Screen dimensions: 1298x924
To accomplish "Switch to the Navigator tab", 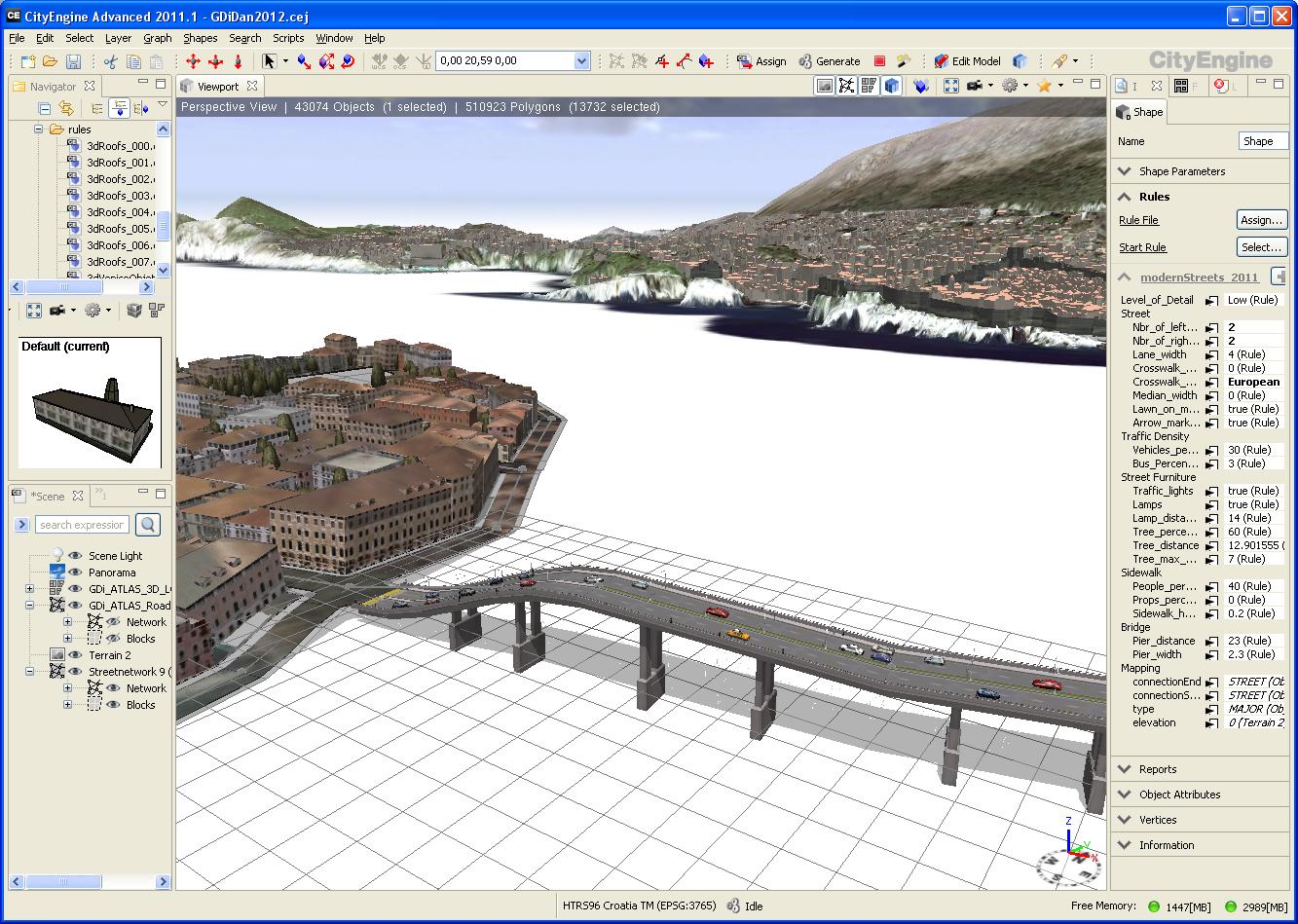I will 53,87.
